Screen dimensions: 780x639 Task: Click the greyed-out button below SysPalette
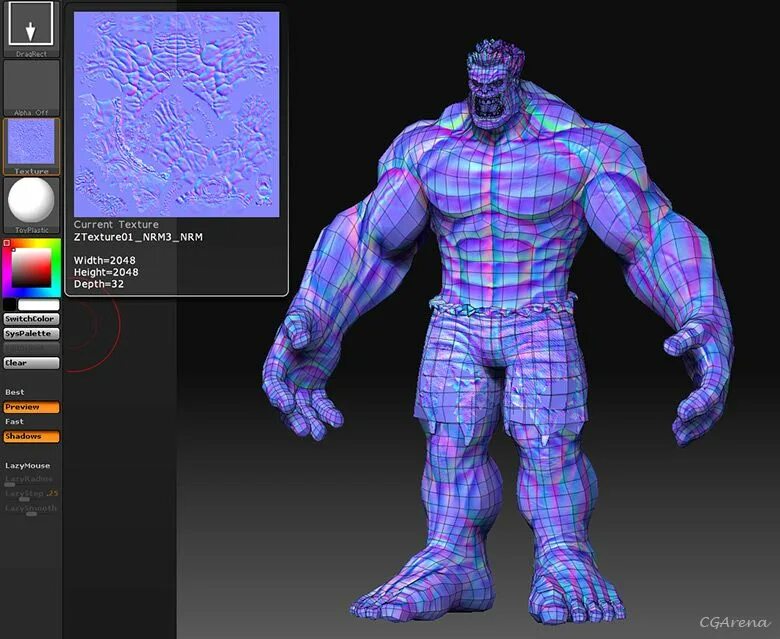31,348
